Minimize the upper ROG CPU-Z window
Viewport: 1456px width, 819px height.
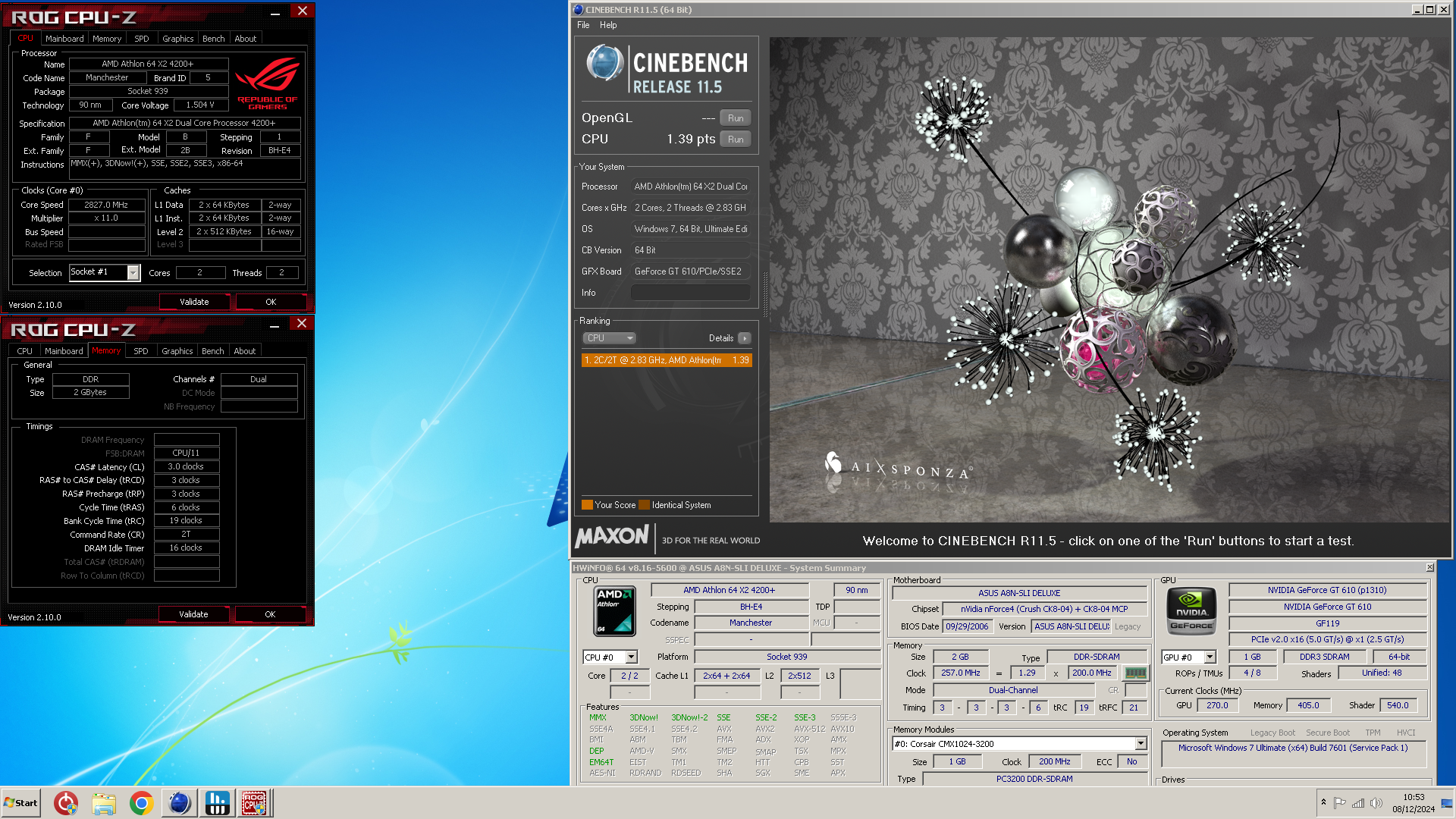(275, 12)
